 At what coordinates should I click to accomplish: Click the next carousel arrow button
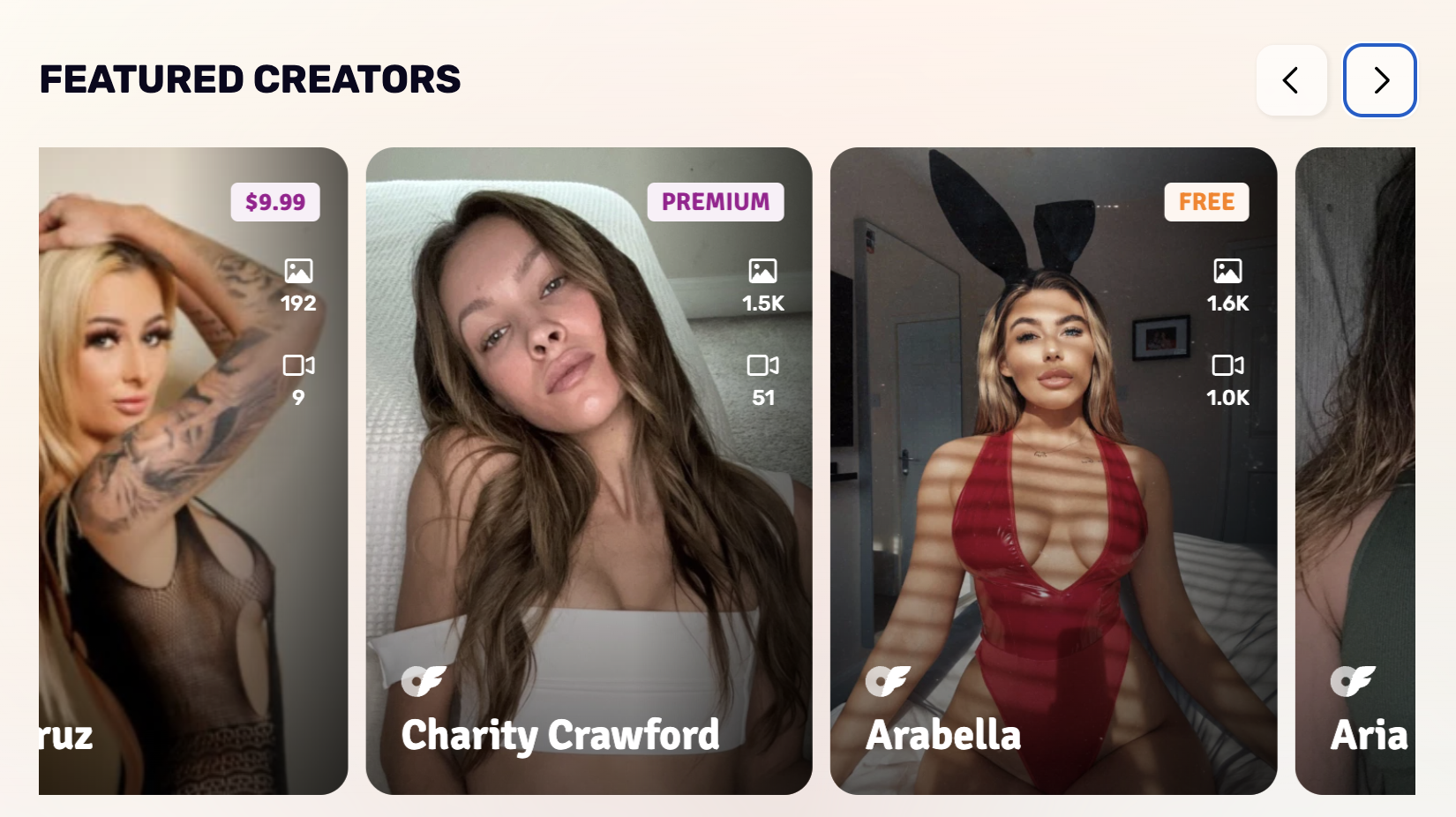click(x=1380, y=80)
